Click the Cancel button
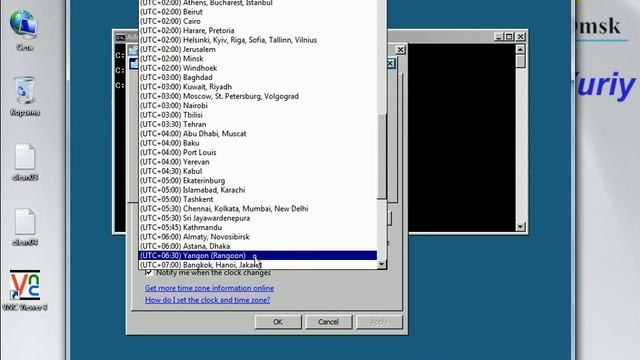The height and width of the screenshot is (360, 640). tap(329, 322)
